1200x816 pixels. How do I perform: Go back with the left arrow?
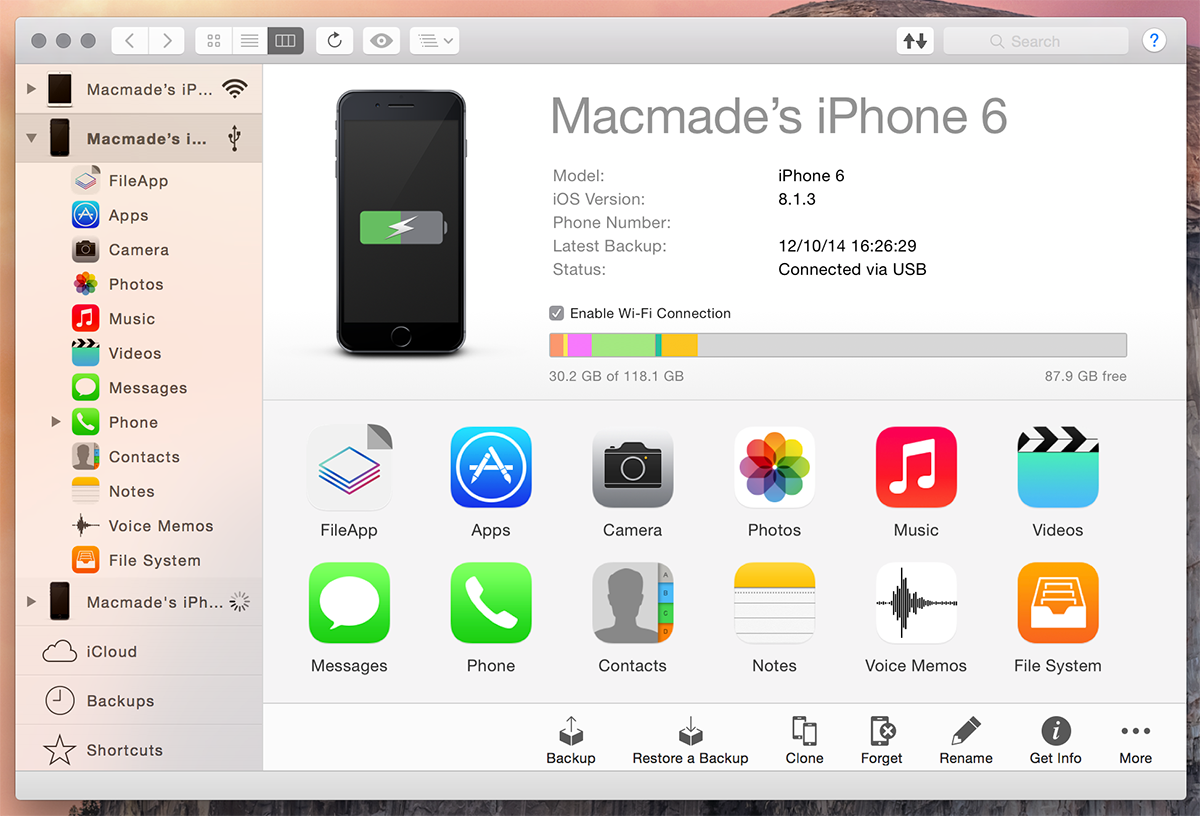(130, 41)
